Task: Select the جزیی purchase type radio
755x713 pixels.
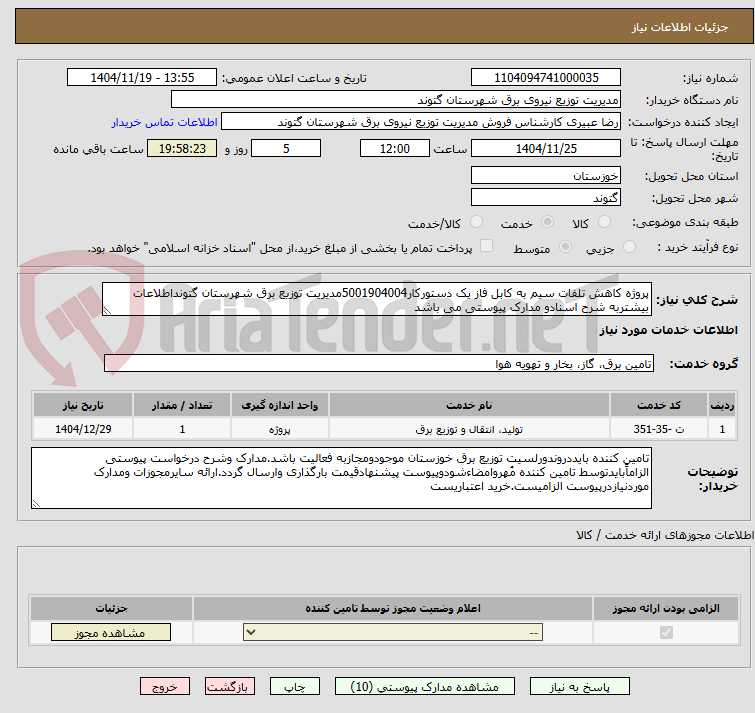Action: (629, 247)
